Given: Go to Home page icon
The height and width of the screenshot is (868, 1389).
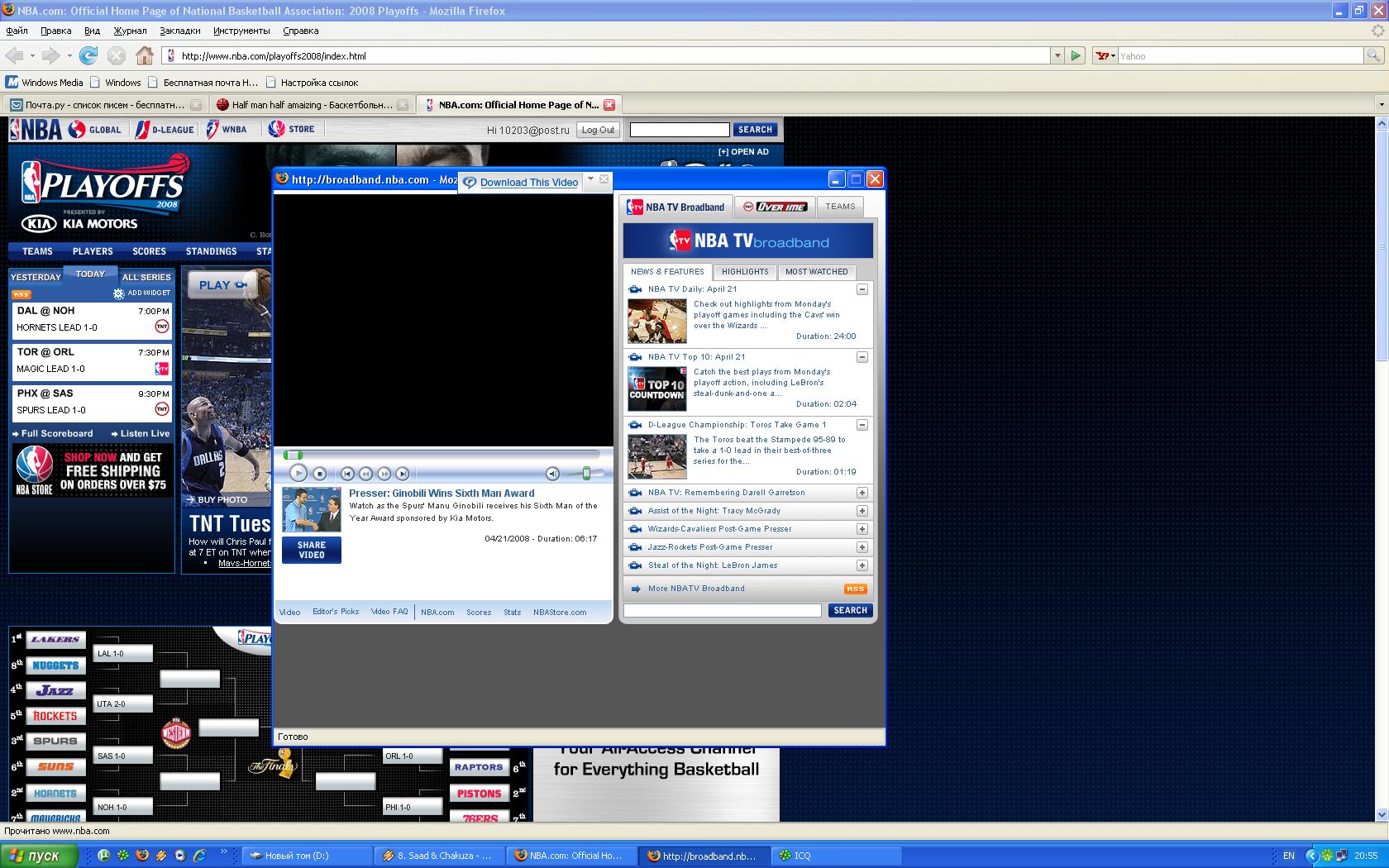Looking at the screenshot, I should tap(145, 55).
